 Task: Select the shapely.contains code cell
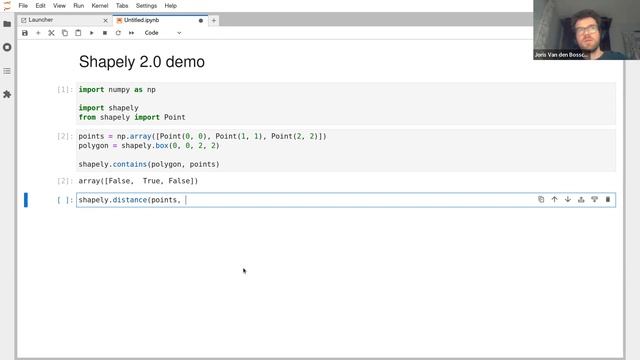point(346,150)
